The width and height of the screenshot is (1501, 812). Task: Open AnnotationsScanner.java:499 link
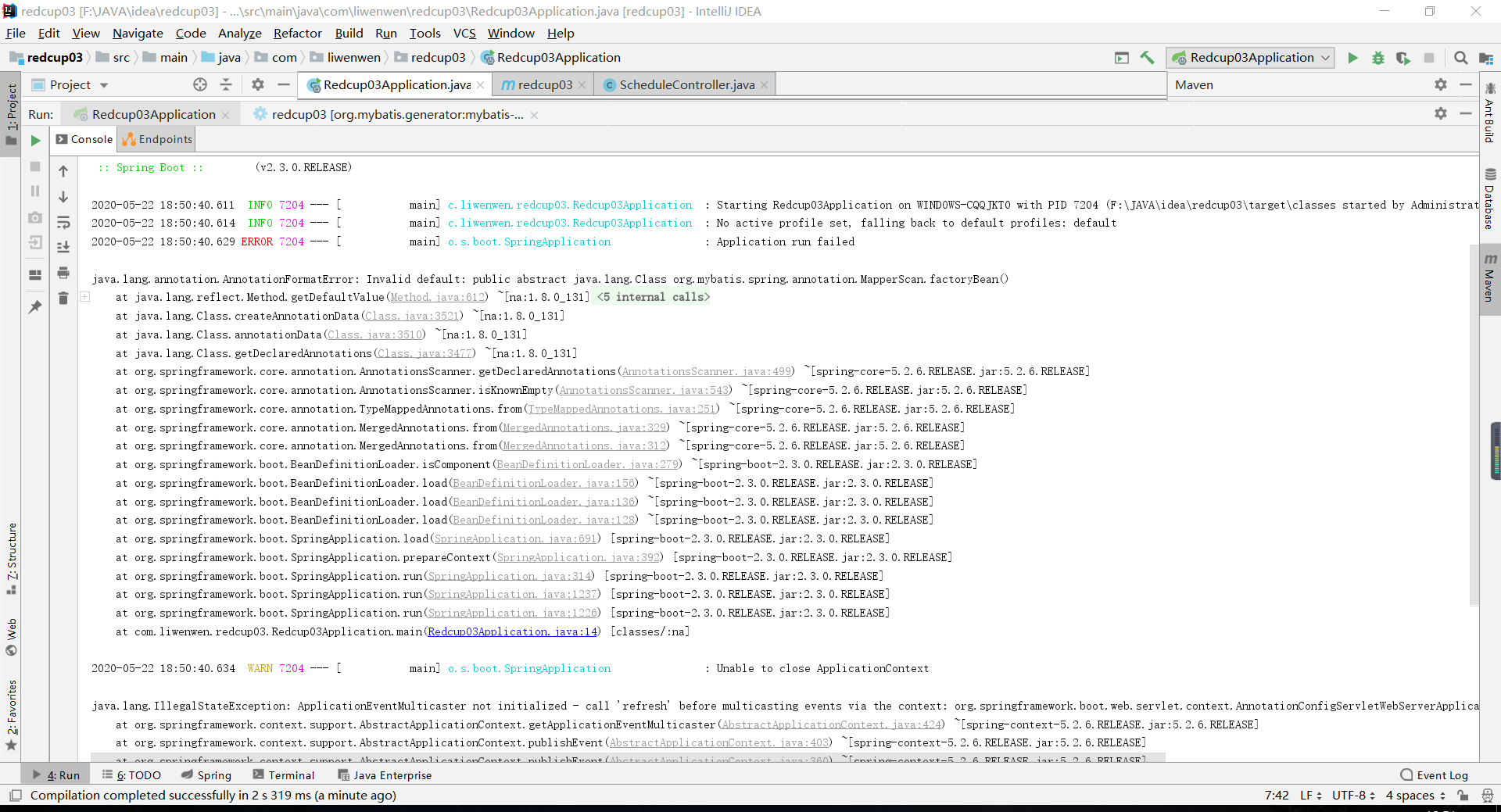pos(707,371)
